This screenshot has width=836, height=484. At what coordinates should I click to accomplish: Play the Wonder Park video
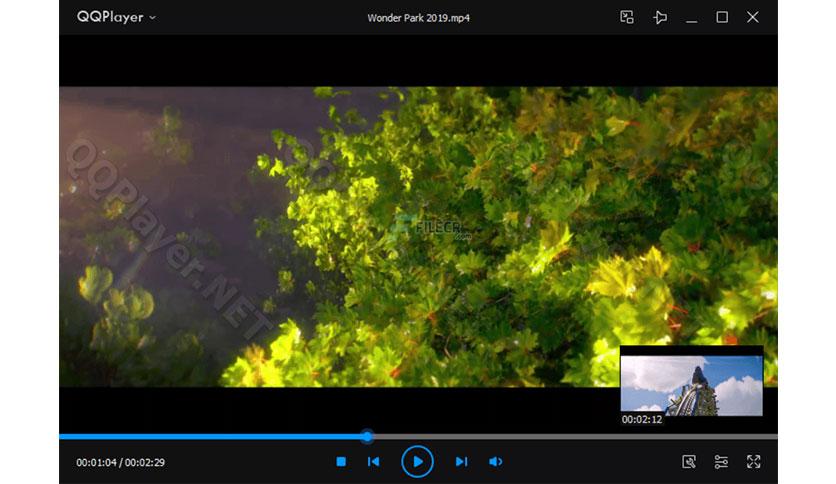[x=417, y=462]
